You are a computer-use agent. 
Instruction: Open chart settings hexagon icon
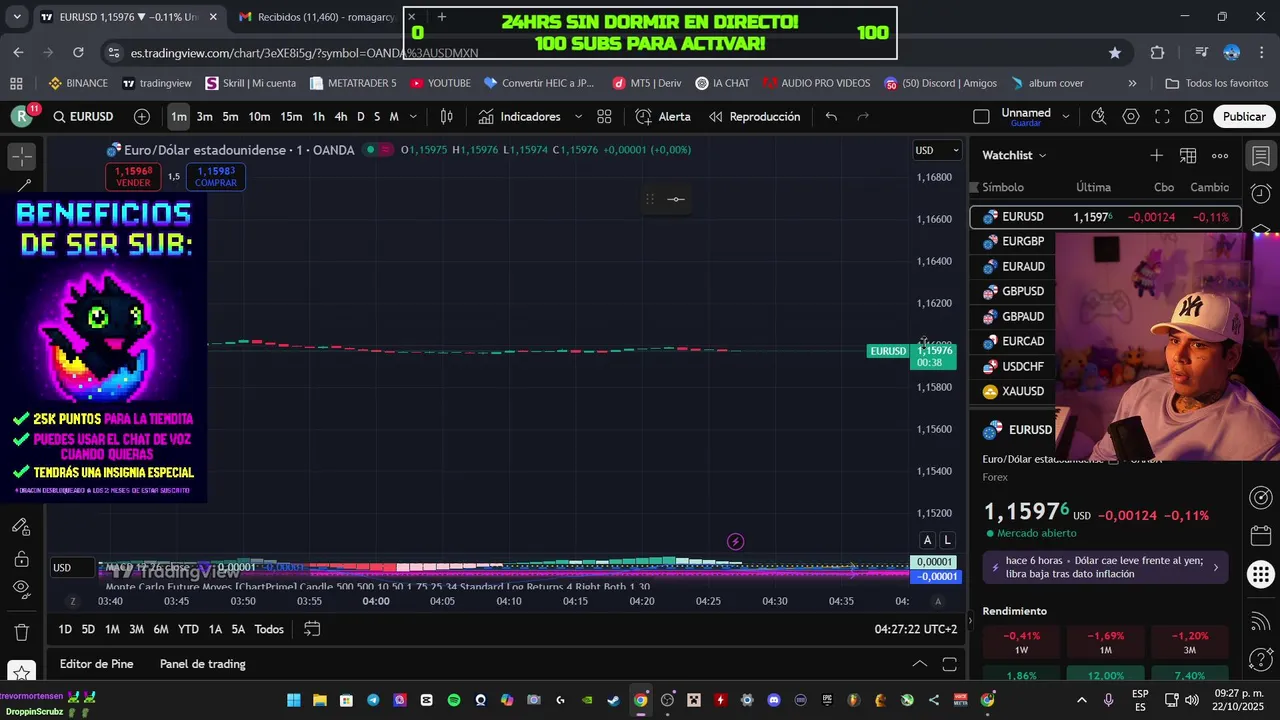(1131, 117)
